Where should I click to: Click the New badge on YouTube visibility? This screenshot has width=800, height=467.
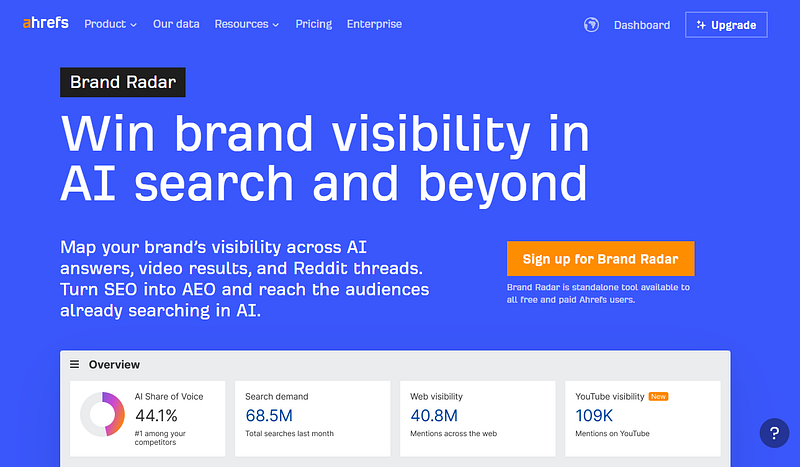click(x=658, y=397)
